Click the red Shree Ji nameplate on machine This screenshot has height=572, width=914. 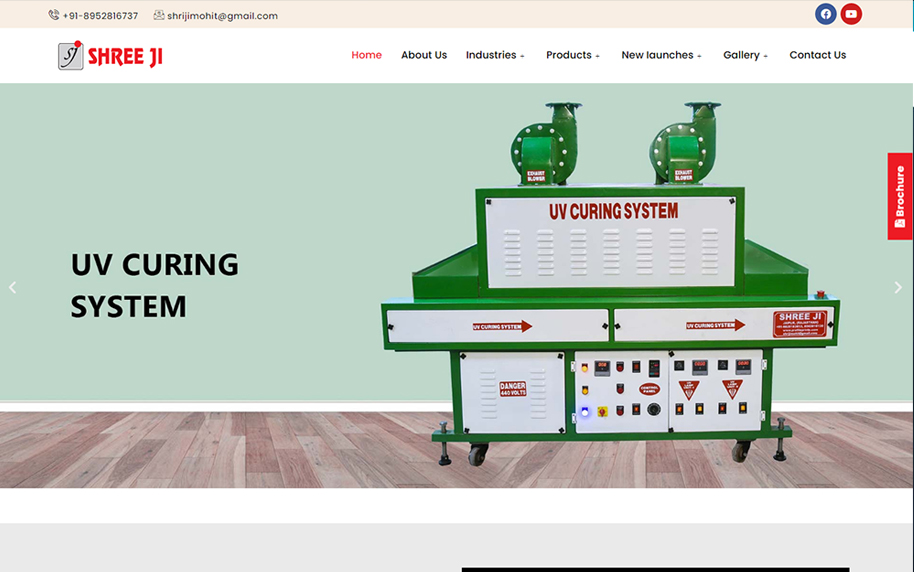point(800,323)
